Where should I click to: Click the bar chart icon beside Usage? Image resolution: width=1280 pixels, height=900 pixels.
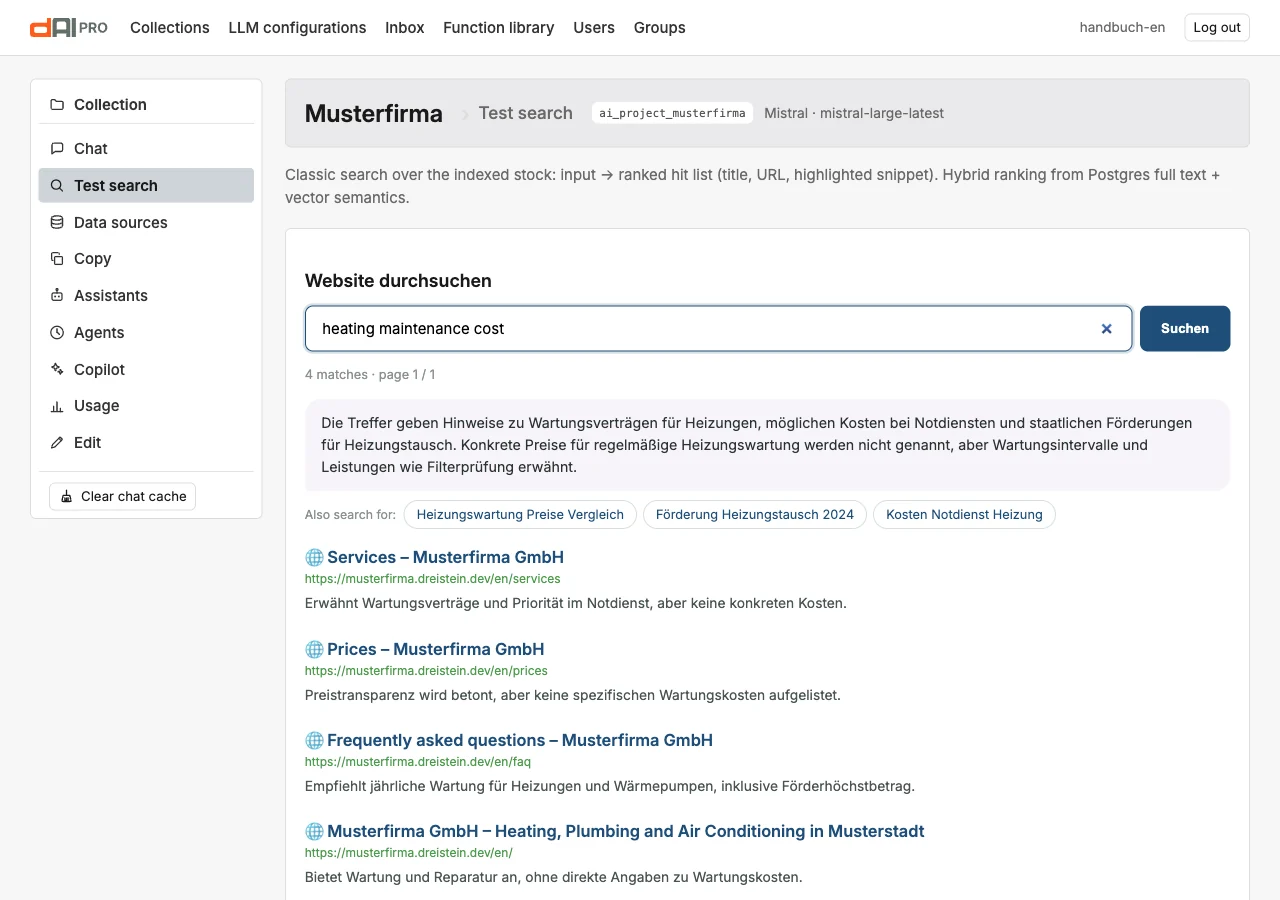click(x=57, y=406)
